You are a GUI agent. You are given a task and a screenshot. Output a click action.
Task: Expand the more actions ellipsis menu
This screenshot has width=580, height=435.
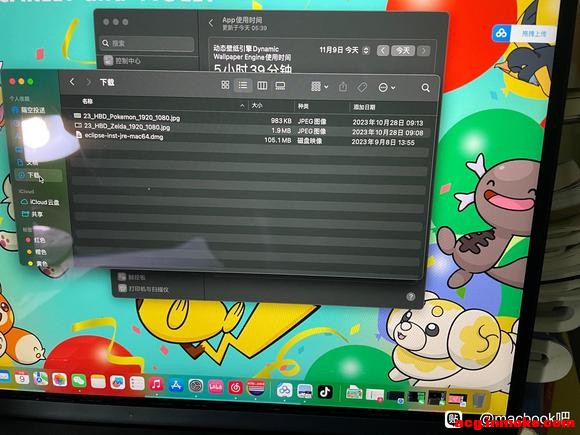387,88
